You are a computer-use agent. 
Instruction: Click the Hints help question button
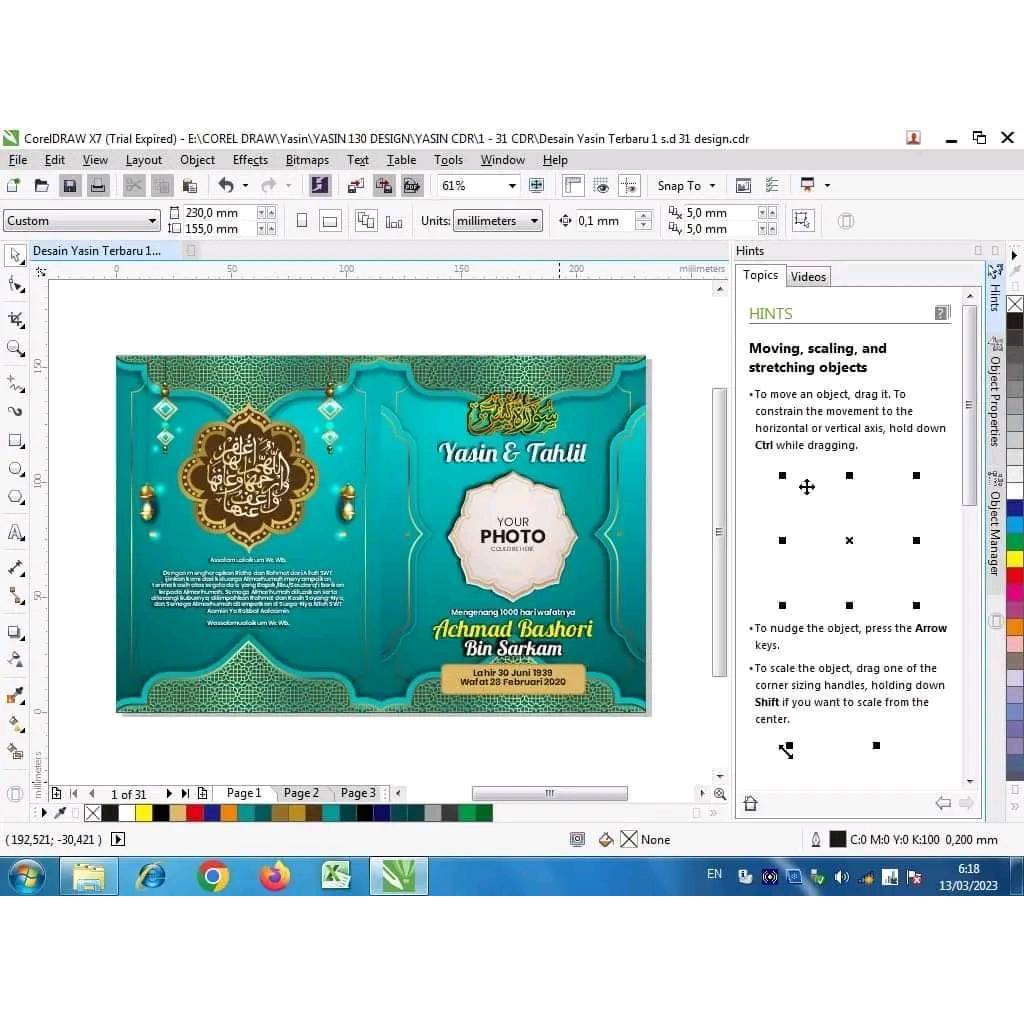coord(942,313)
